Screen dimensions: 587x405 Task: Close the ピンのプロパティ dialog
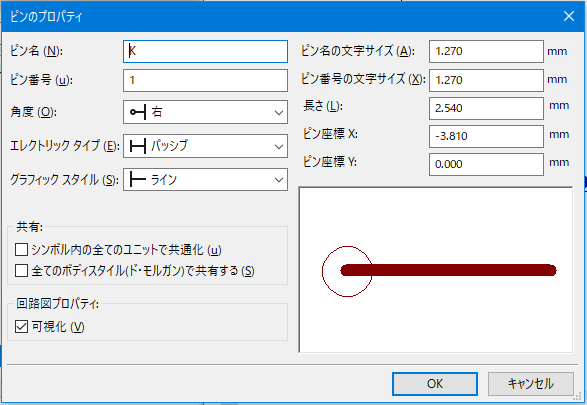(569, 16)
